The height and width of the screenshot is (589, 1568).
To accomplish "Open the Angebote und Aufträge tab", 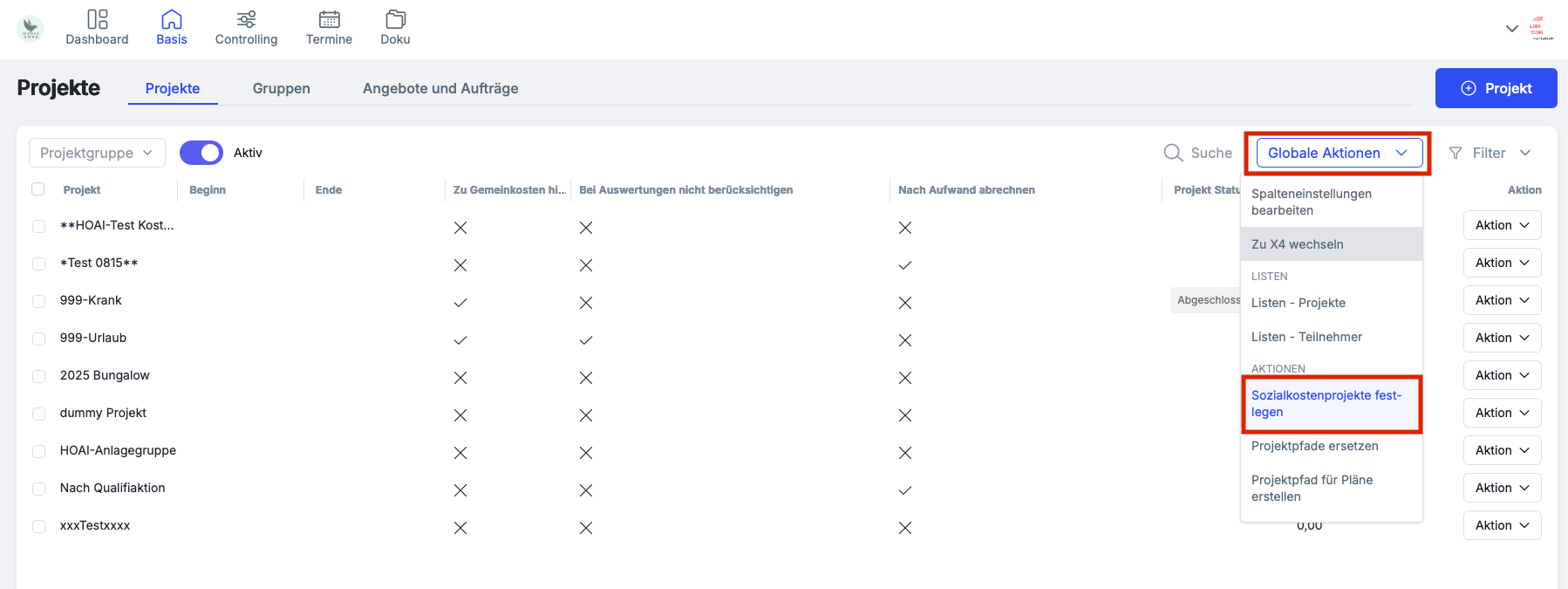I will 440,88.
